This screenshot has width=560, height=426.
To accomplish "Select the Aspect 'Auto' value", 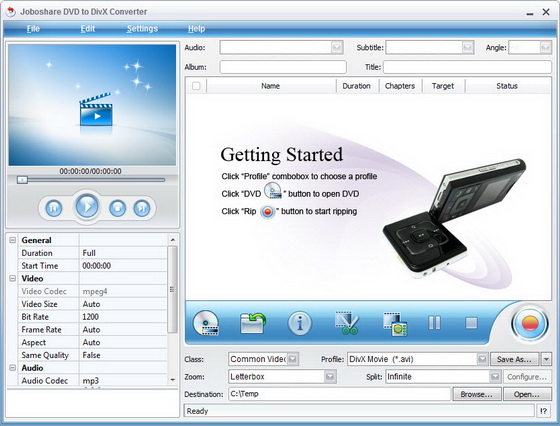I will (123, 342).
